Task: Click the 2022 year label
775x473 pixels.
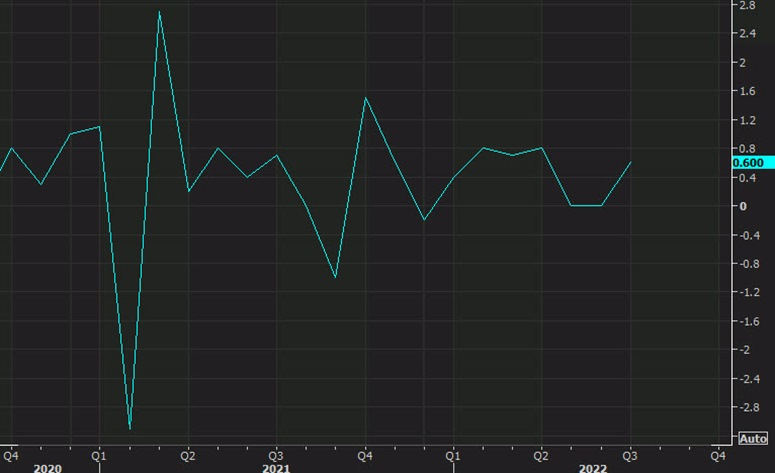Action: coord(593,468)
